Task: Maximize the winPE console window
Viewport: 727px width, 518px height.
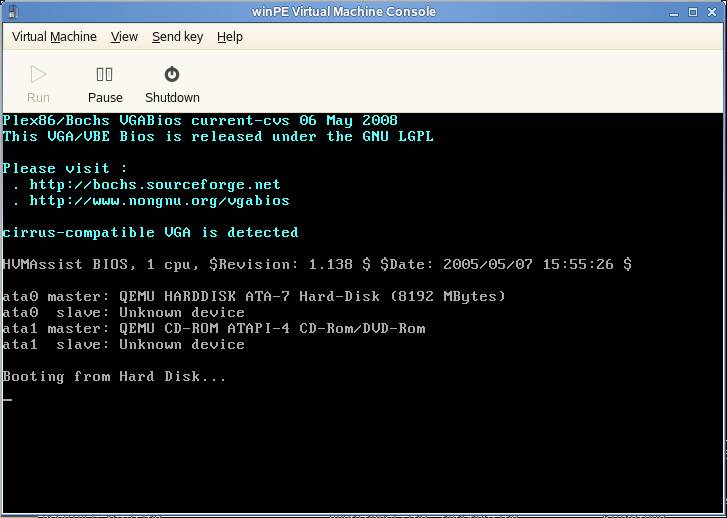Action: click(692, 11)
